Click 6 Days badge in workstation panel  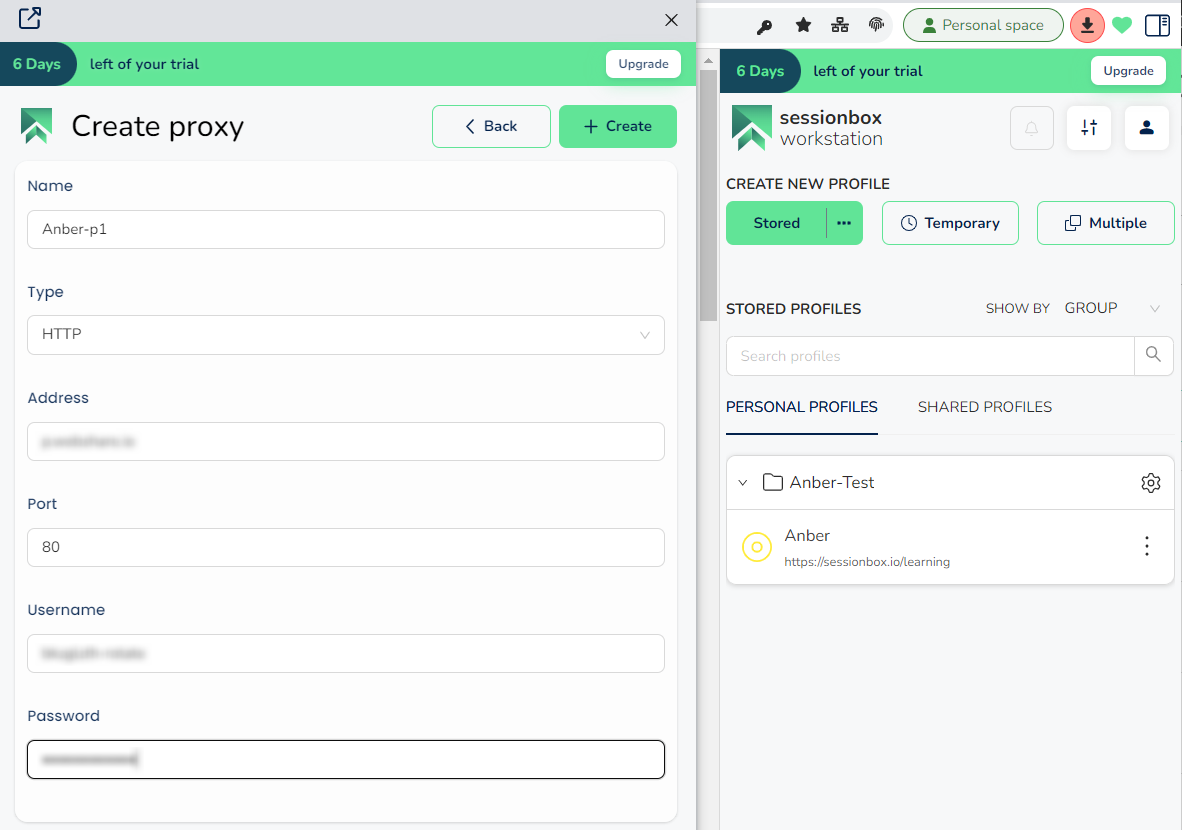pyautogui.click(x=760, y=71)
